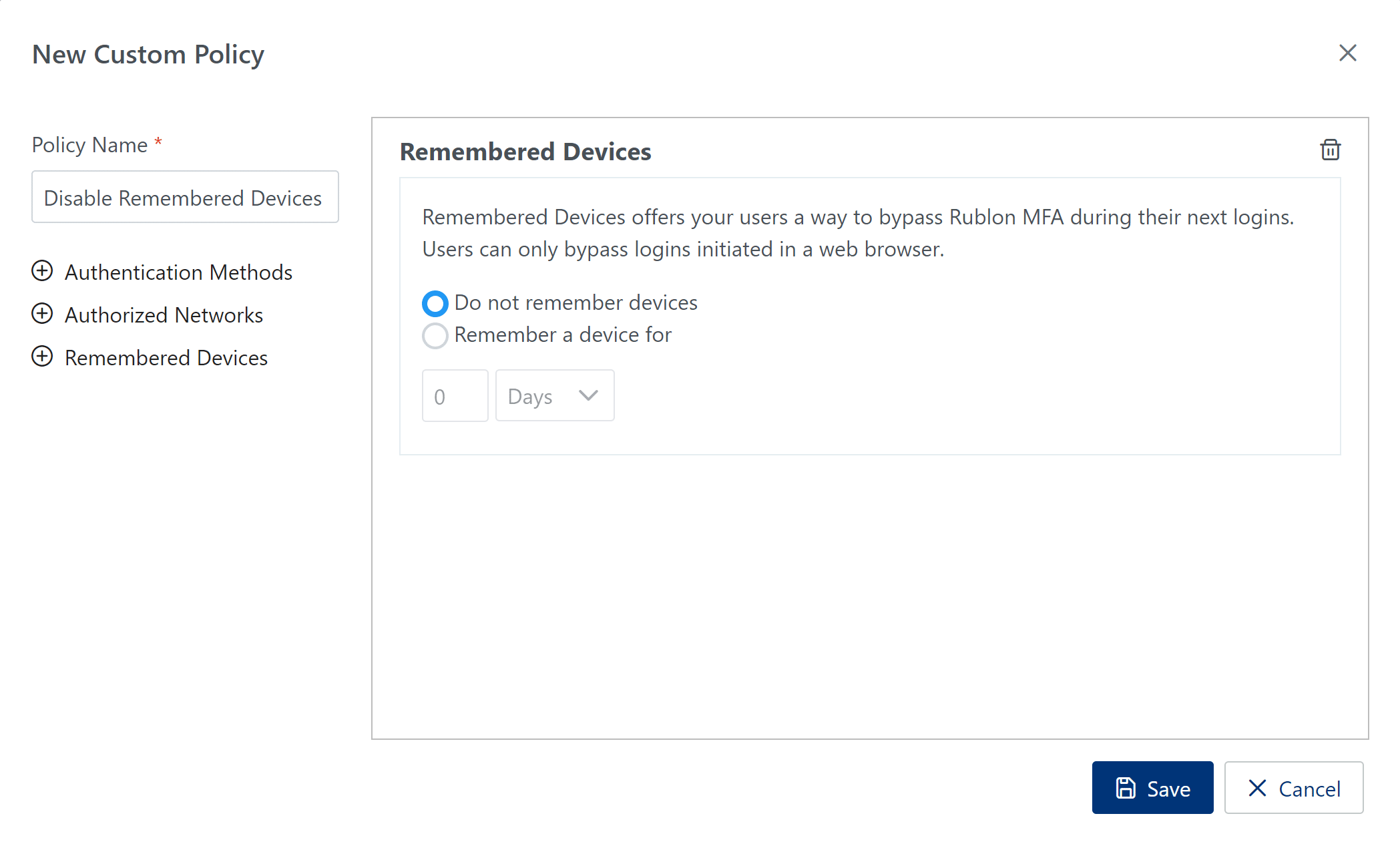Viewport: 1400px width, 844px height.
Task: Select the "Remember a device for" radio button
Action: click(x=435, y=335)
